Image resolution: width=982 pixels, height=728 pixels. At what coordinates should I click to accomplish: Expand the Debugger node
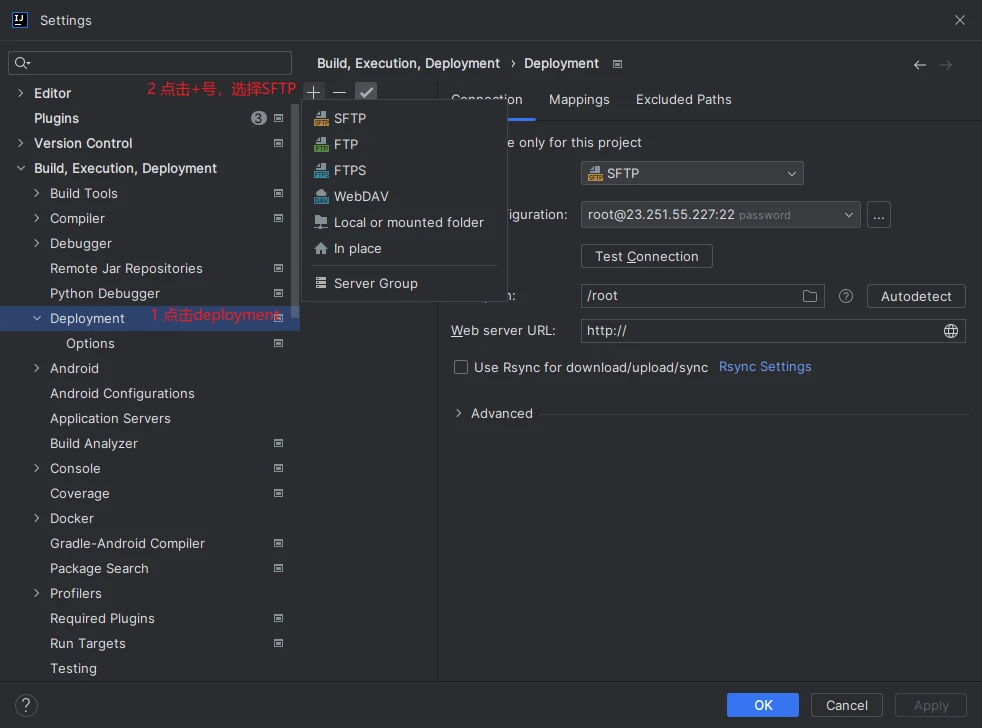click(x=36, y=243)
